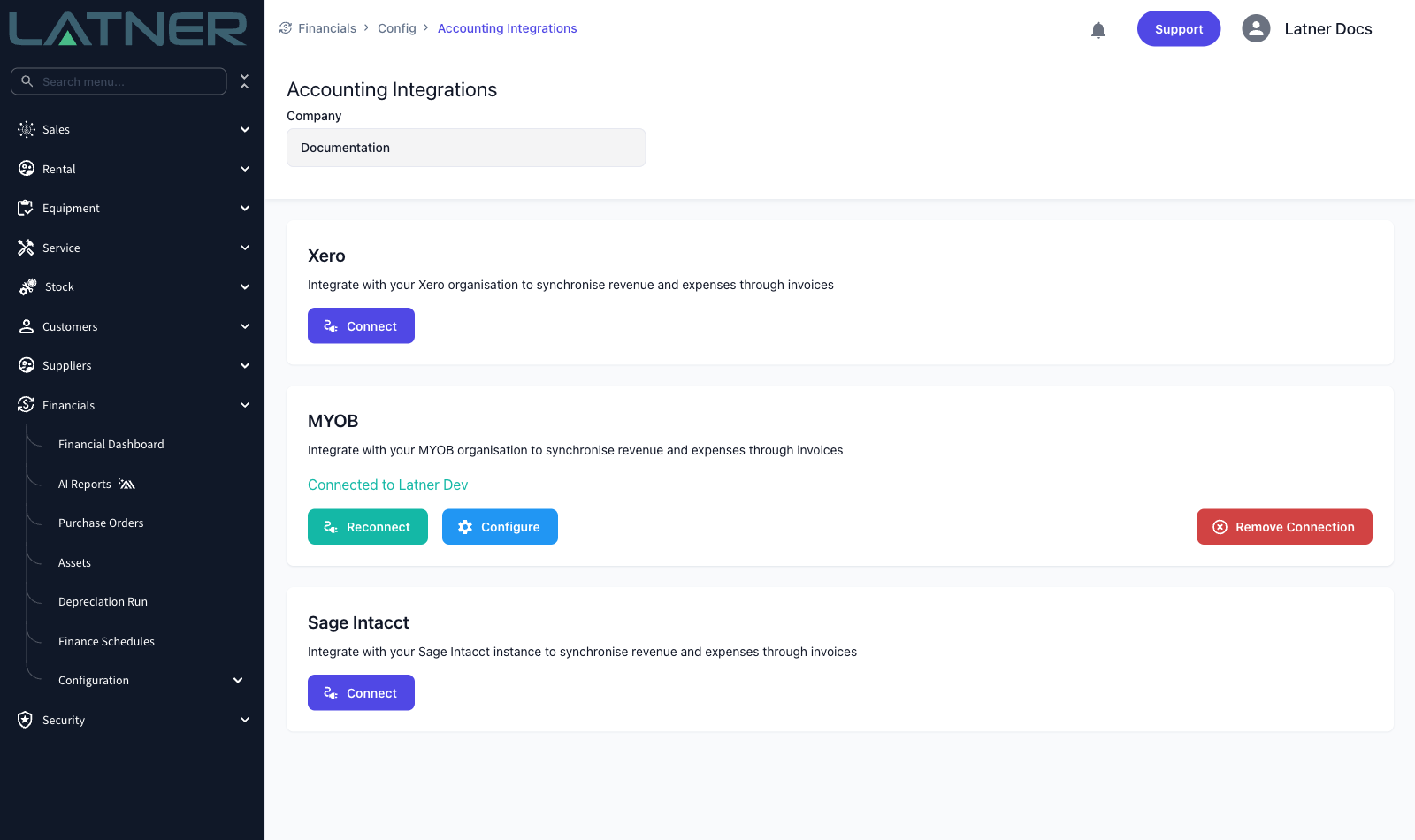Click the Latner Docs account name
The height and width of the screenshot is (840, 1415).
point(1328,29)
